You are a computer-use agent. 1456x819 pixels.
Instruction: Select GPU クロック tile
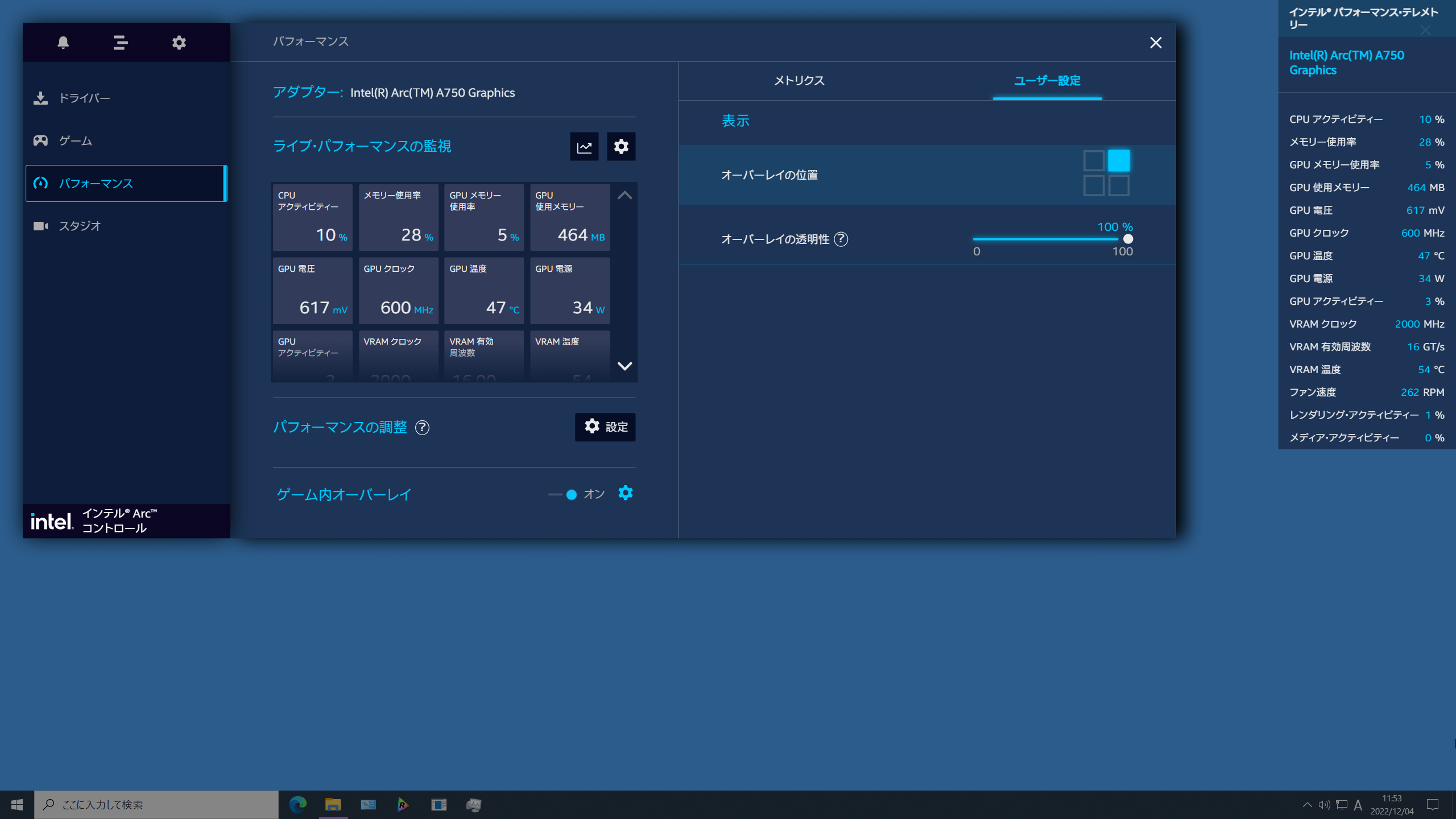tap(398, 291)
